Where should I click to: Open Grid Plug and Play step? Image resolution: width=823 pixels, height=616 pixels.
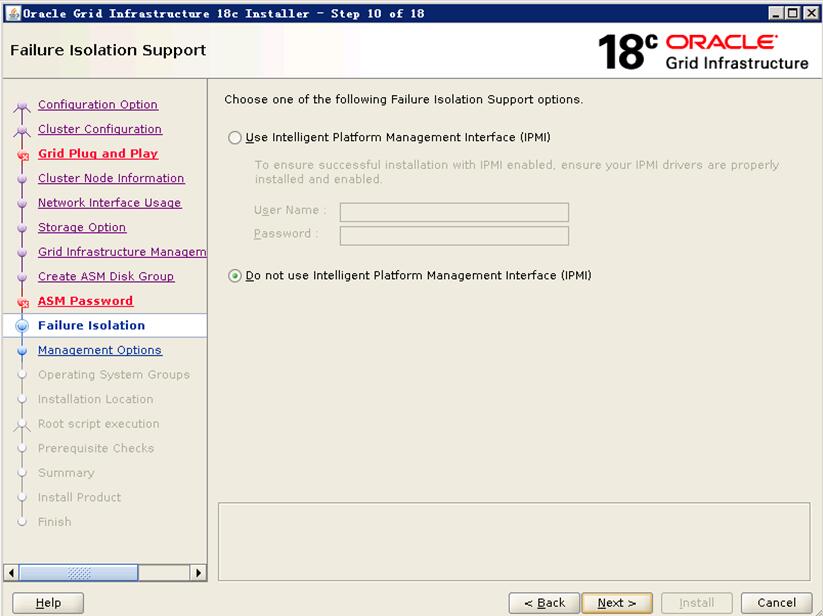tap(98, 154)
